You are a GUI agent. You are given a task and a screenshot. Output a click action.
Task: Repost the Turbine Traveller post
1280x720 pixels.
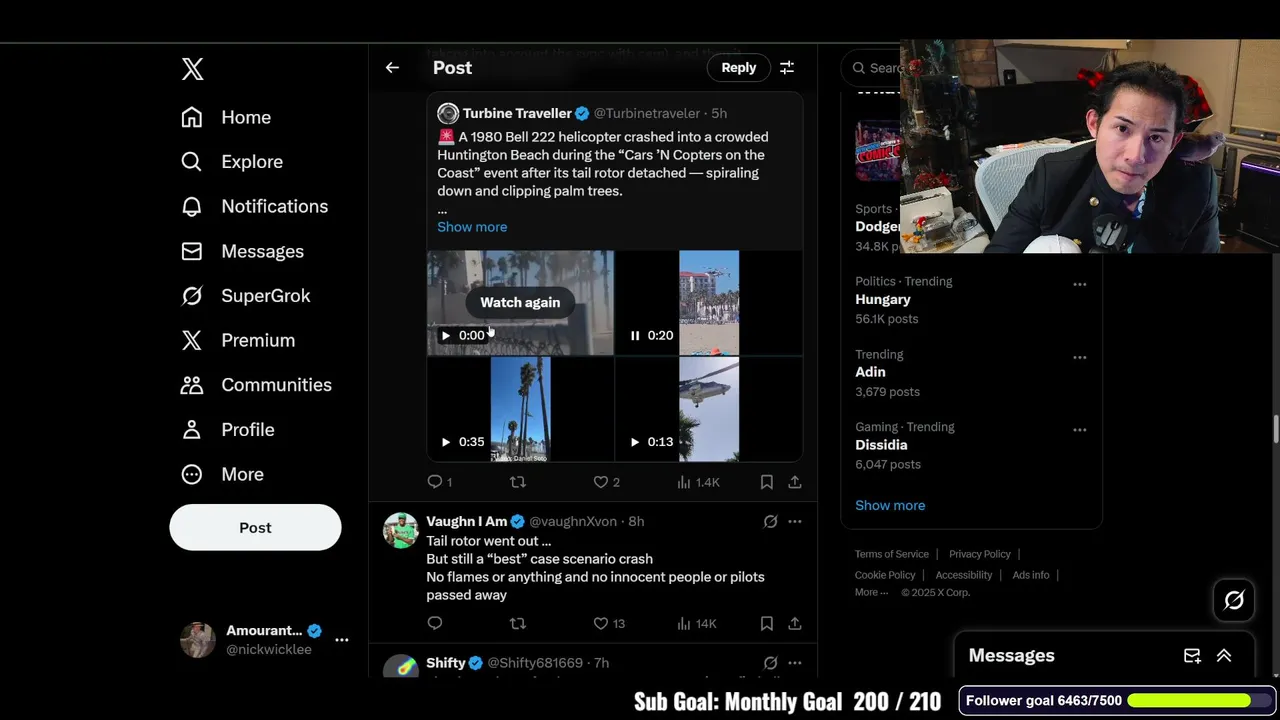tap(517, 482)
